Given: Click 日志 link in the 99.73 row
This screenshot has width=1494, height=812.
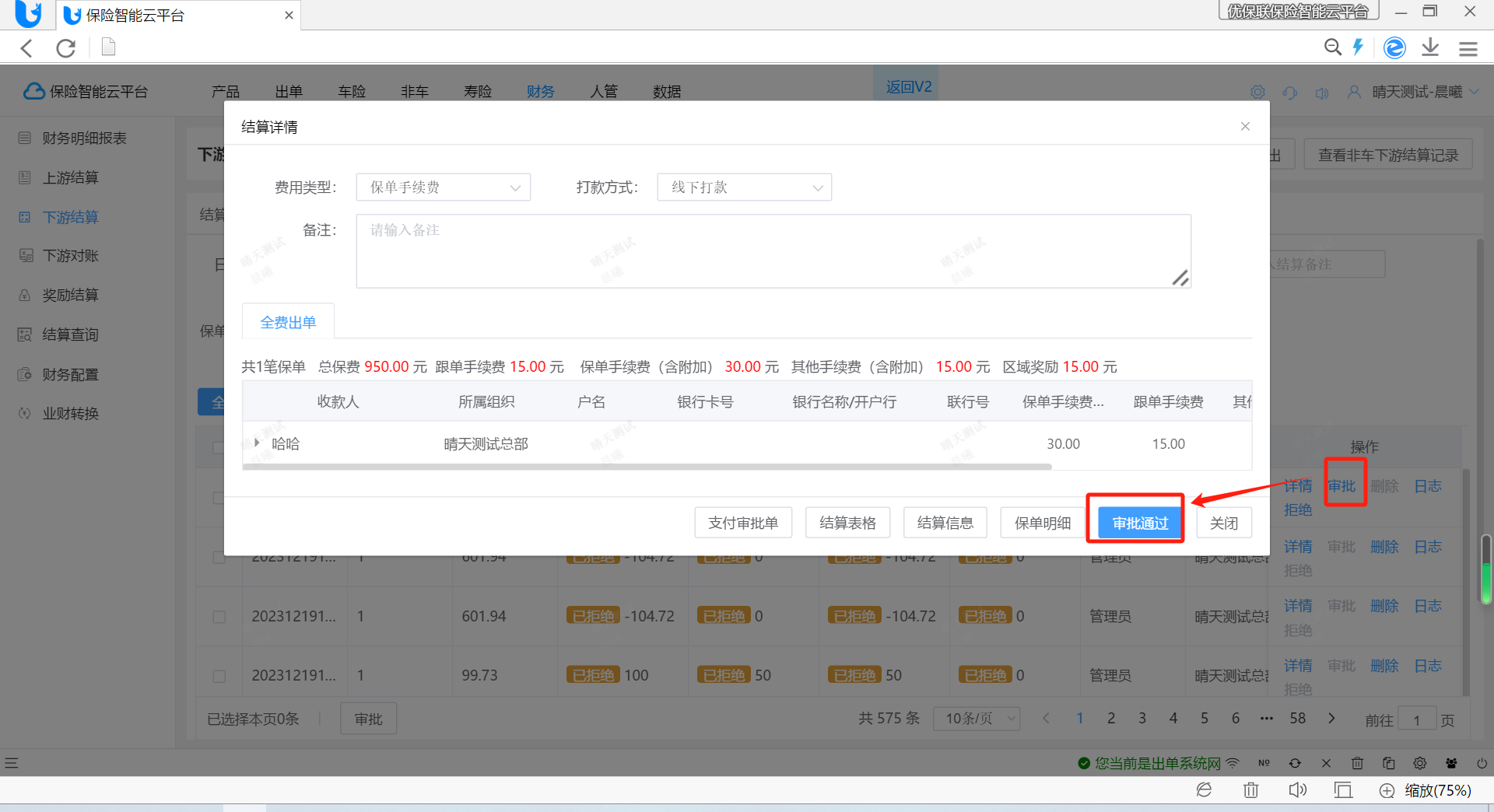Looking at the screenshot, I should coord(1428,666).
